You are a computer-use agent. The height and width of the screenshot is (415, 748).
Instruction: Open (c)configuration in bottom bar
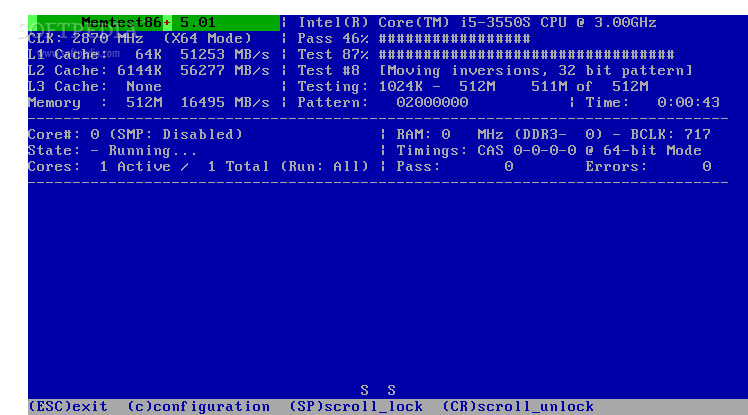coord(198,406)
